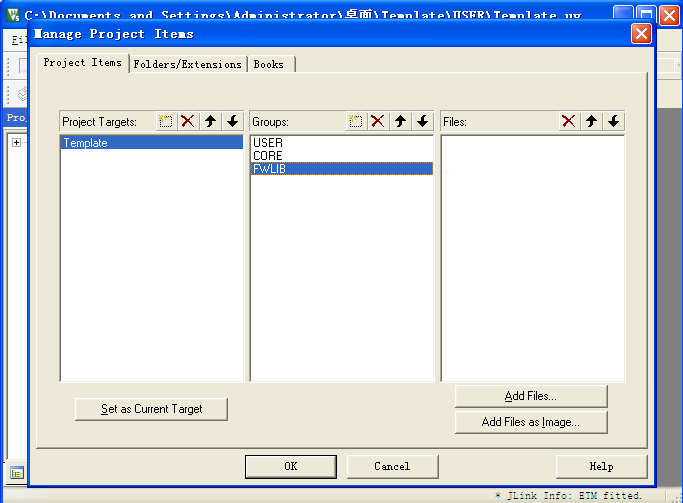This screenshot has height=503, width=683.
Task: Click the project panel tab icon at bottom-left
Action: point(17,473)
